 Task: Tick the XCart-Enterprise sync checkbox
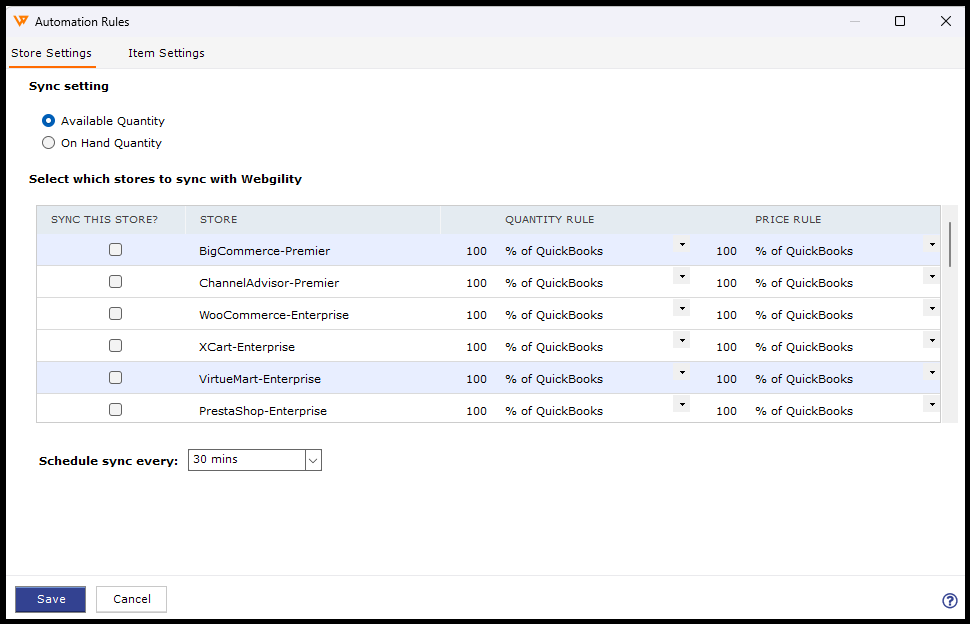pos(115,346)
